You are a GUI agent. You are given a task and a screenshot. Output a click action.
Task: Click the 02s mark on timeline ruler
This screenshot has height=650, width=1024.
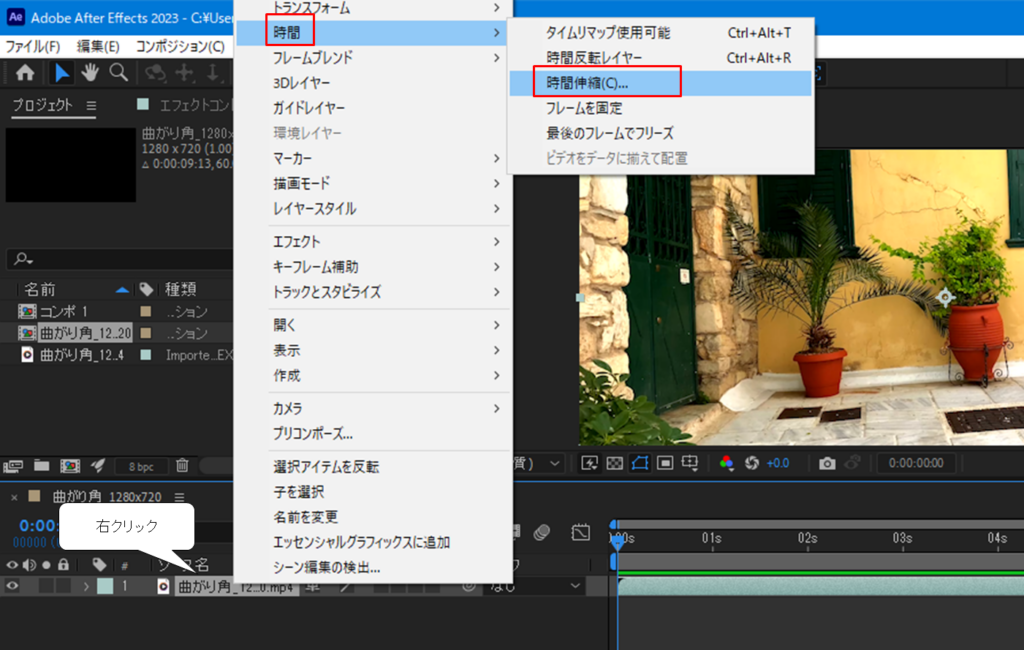[x=807, y=538]
